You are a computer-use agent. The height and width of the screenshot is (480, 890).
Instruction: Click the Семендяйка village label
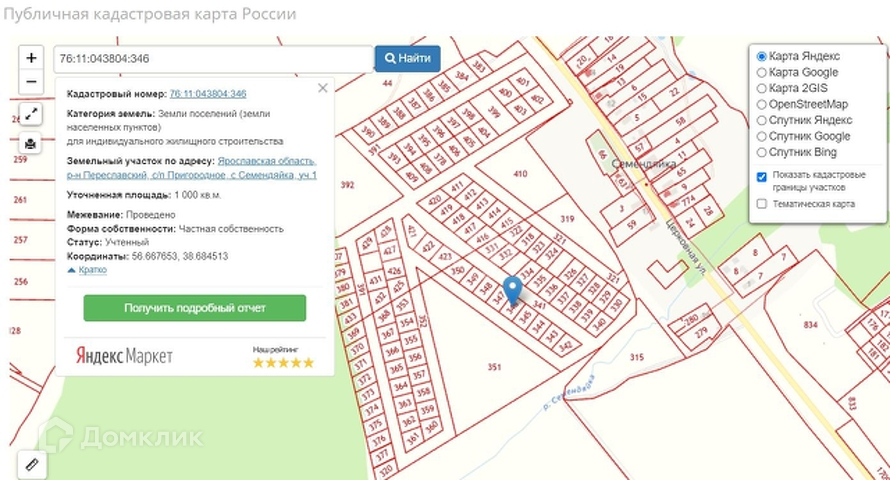click(x=644, y=164)
